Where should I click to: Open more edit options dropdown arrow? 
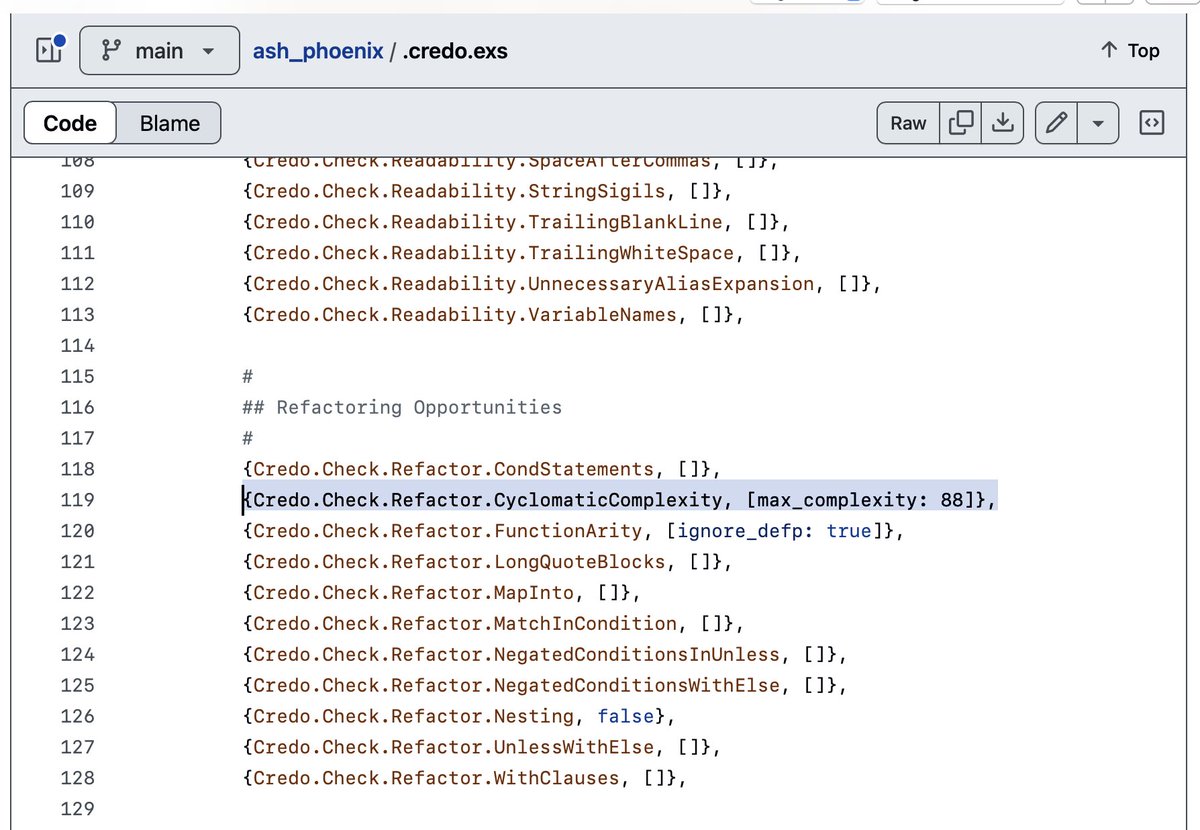coord(1098,123)
